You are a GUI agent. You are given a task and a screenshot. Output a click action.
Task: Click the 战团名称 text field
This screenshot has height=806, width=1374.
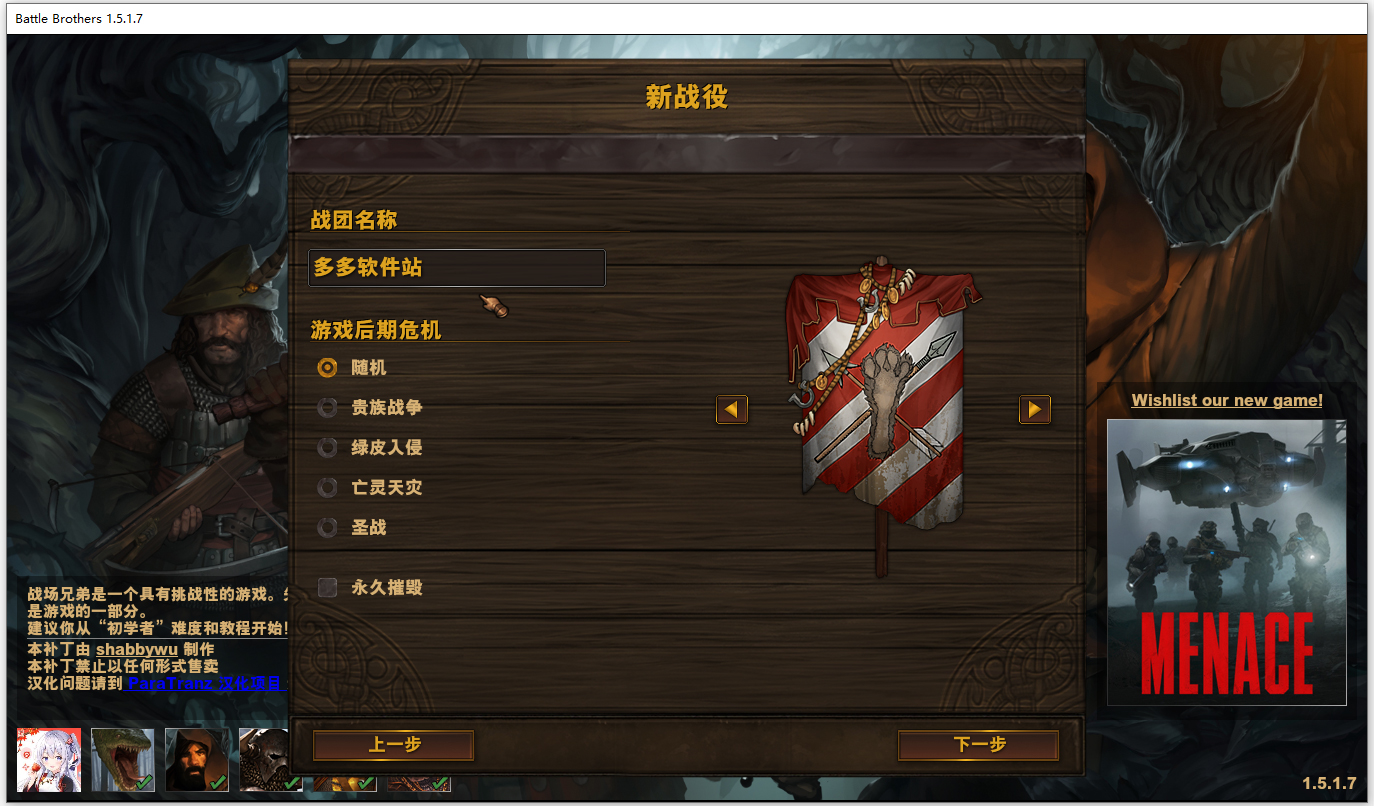click(x=457, y=268)
